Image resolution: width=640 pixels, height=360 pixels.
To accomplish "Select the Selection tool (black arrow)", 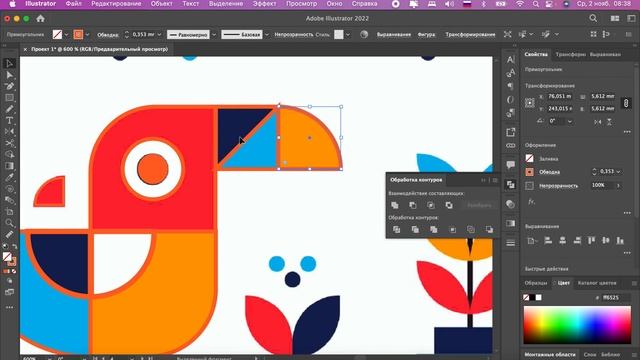I will point(9,64).
